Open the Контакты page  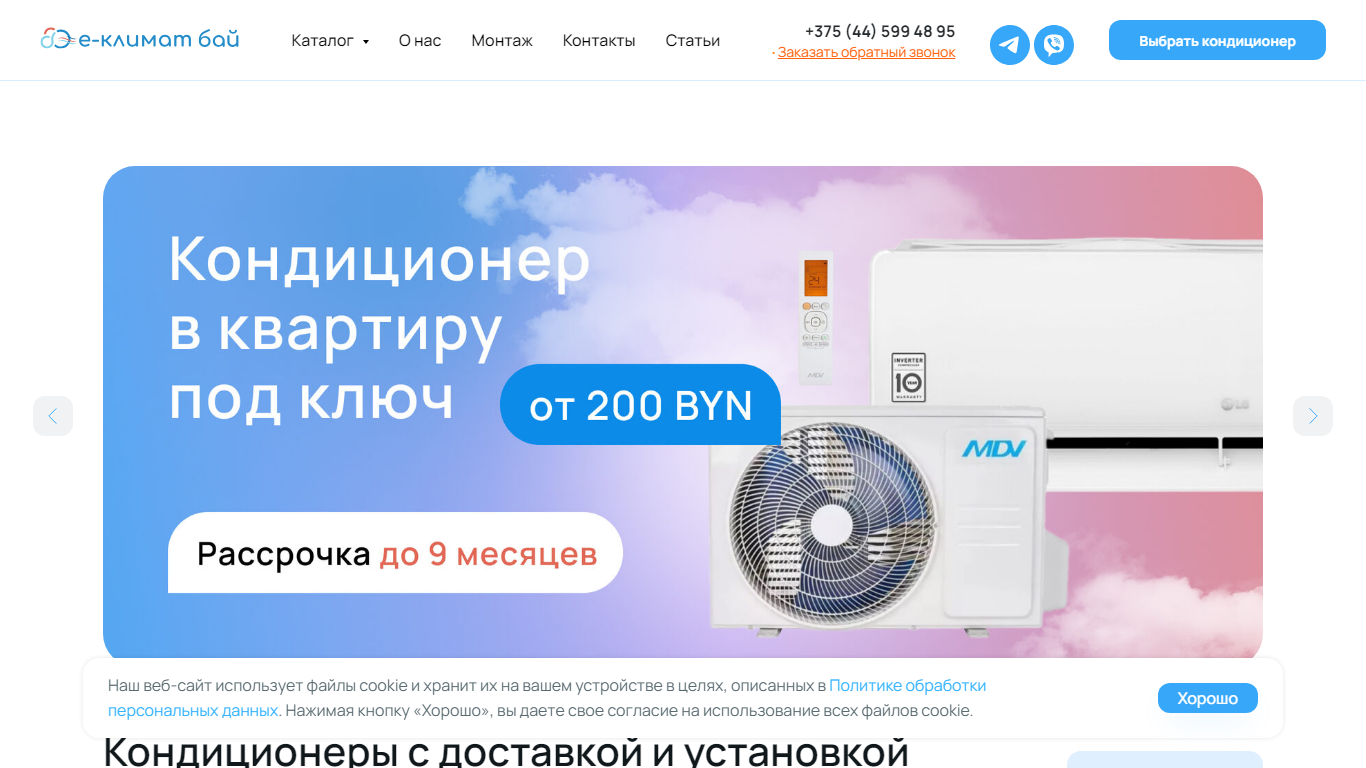pyautogui.click(x=599, y=41)
